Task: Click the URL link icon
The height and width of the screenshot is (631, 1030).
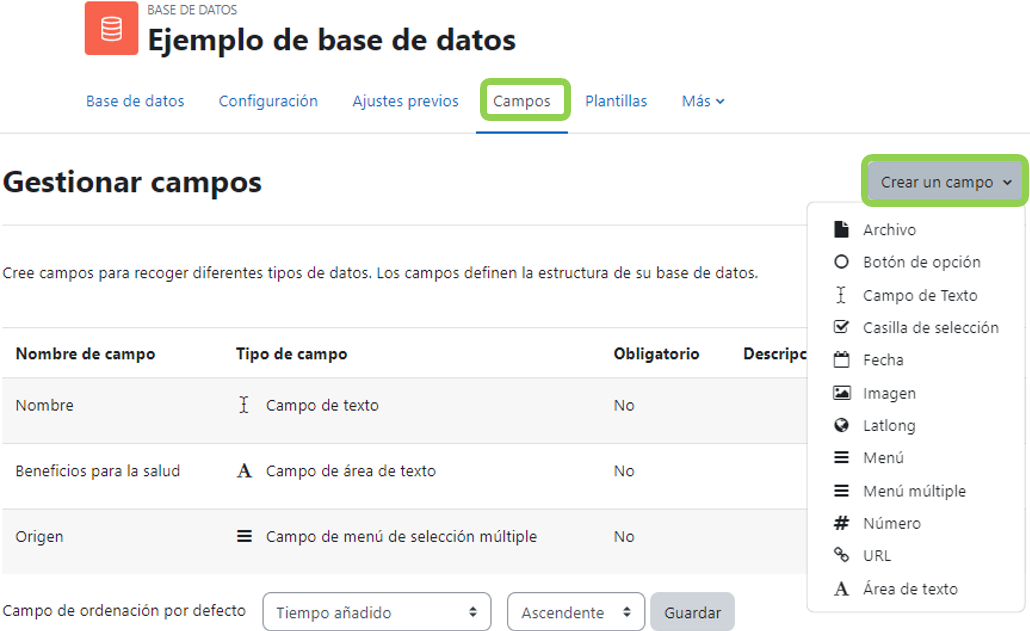Action: [843, 555]
